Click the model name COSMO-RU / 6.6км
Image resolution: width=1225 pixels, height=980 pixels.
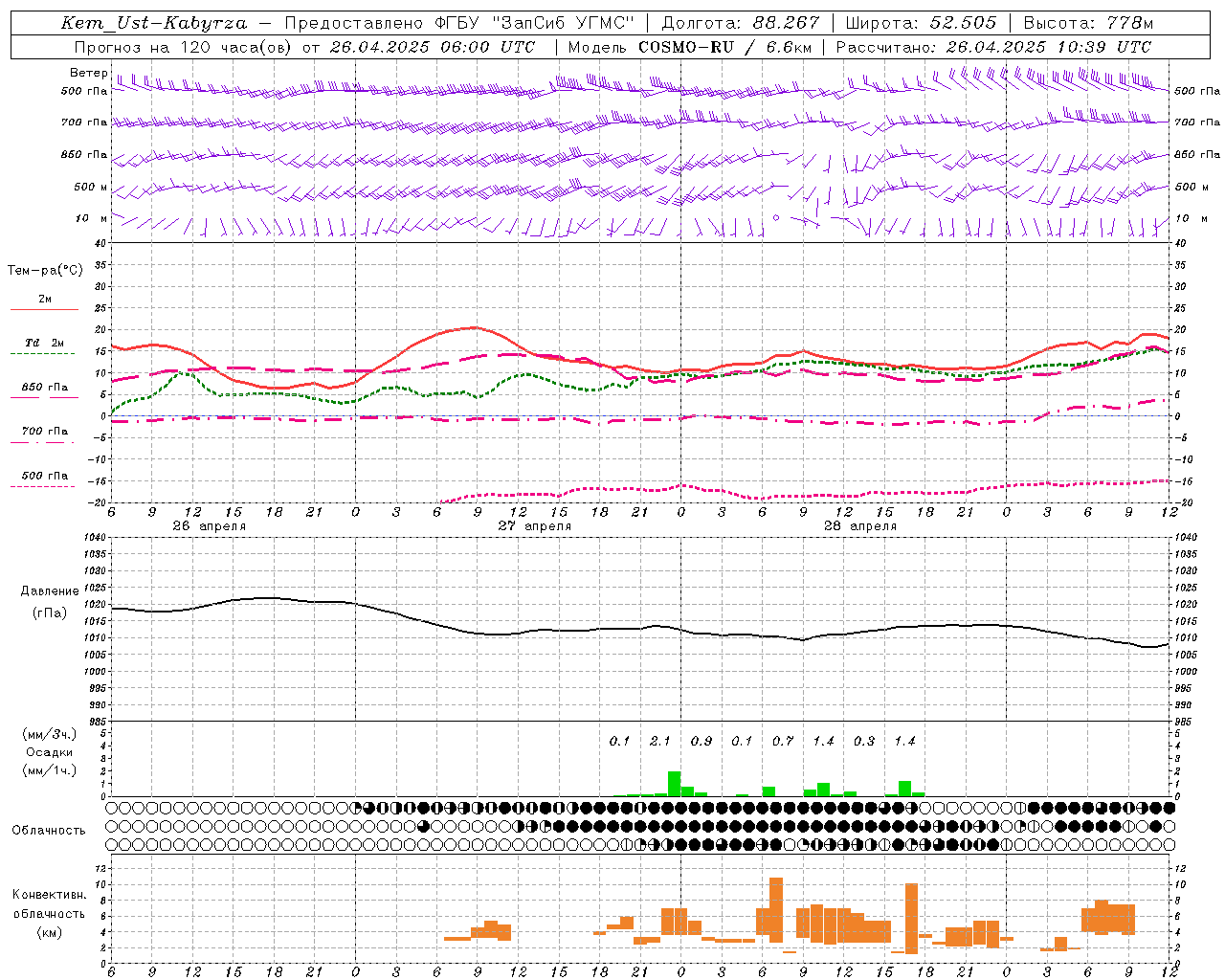(726, 47)
